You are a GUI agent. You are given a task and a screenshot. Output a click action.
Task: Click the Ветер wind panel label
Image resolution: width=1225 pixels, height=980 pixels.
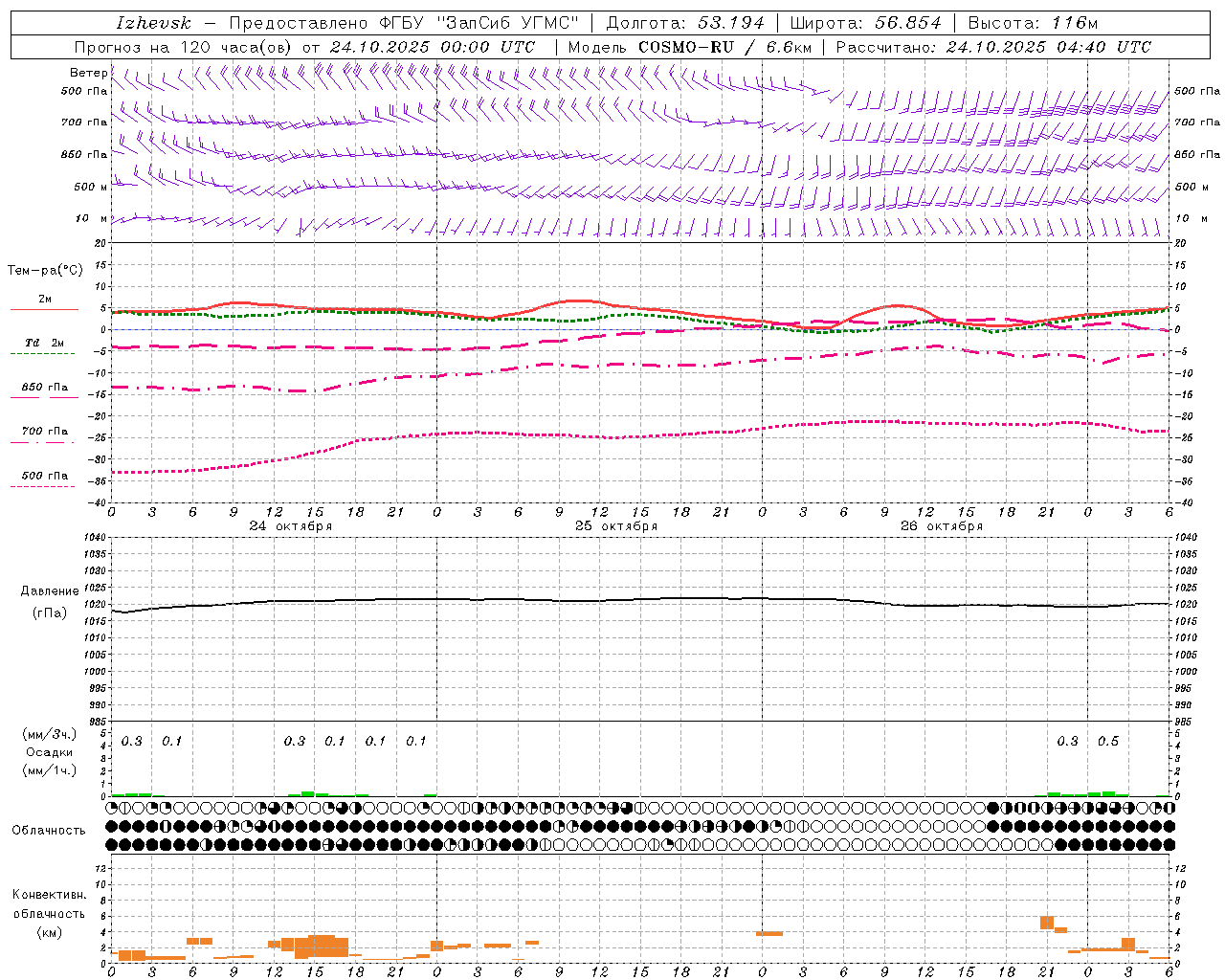coord(88,73)
